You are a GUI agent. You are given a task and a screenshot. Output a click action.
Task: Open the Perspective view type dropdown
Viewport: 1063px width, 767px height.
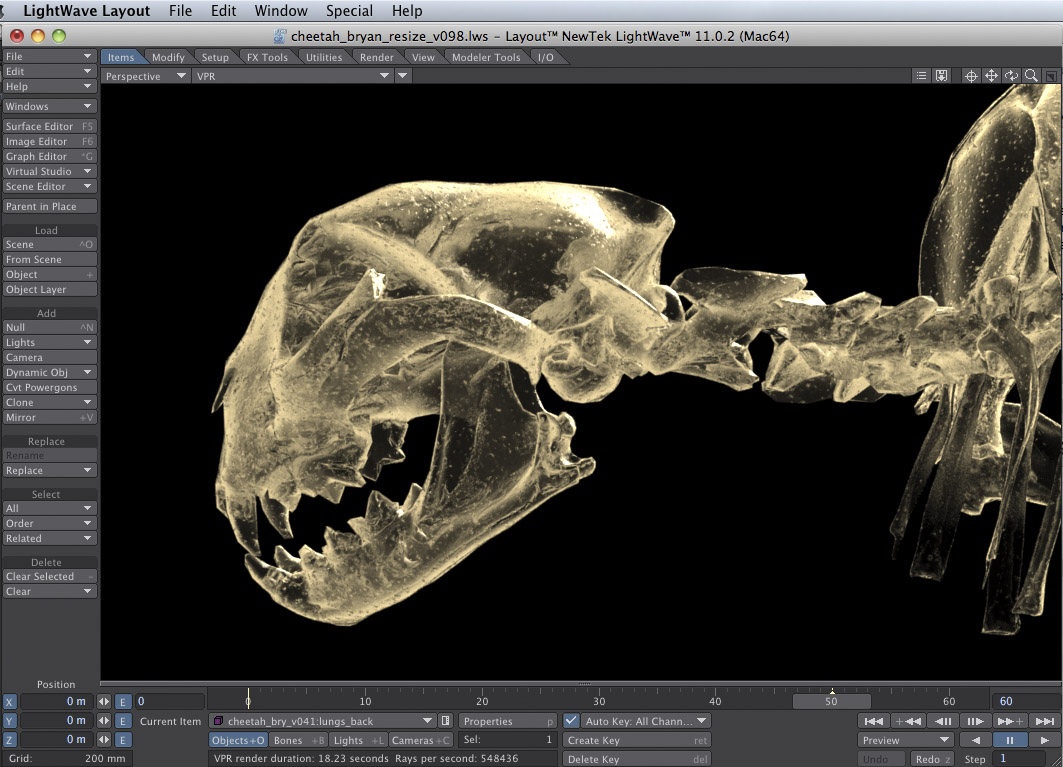tap(146, 76)
